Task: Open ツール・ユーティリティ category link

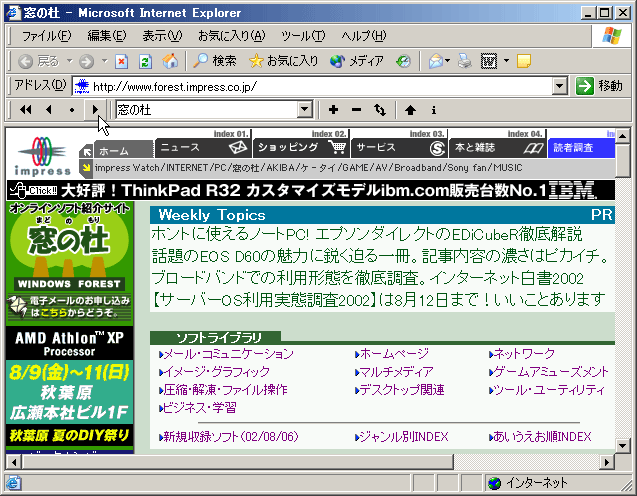Action: pyautogui.click(x=547, y=390)
